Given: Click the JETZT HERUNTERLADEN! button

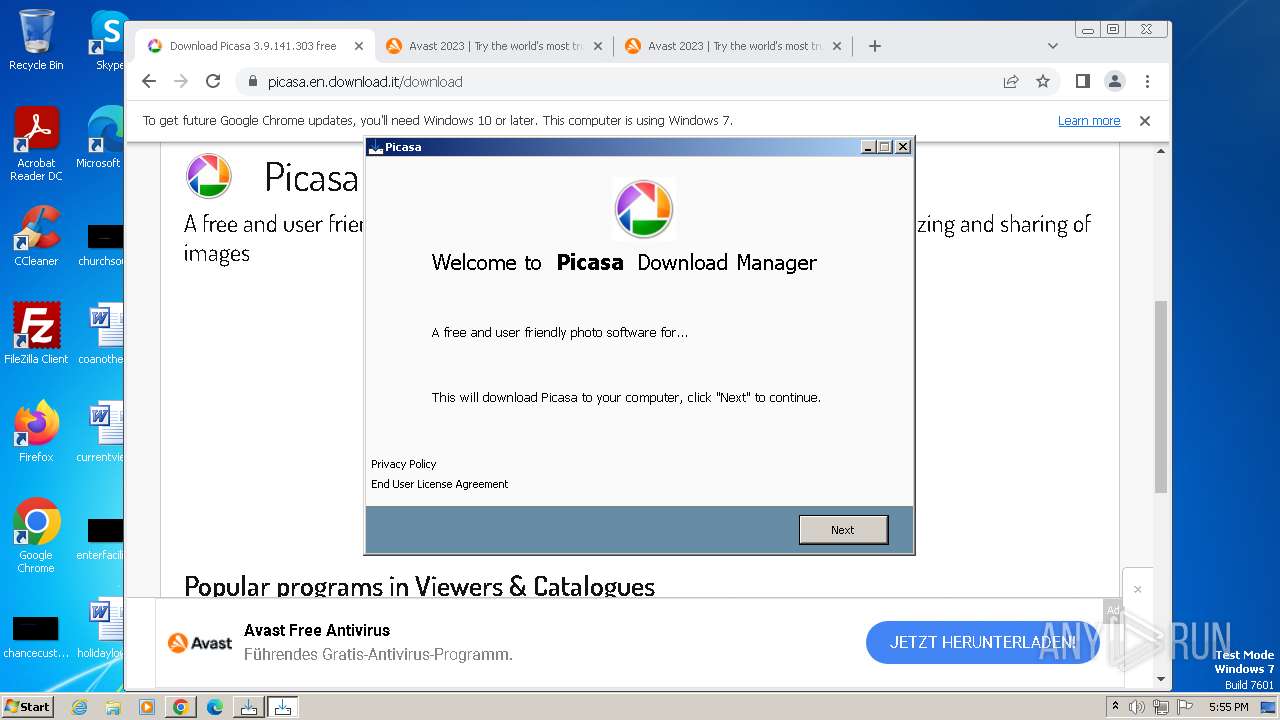Looking at the screenshot, I should point(982,642).
